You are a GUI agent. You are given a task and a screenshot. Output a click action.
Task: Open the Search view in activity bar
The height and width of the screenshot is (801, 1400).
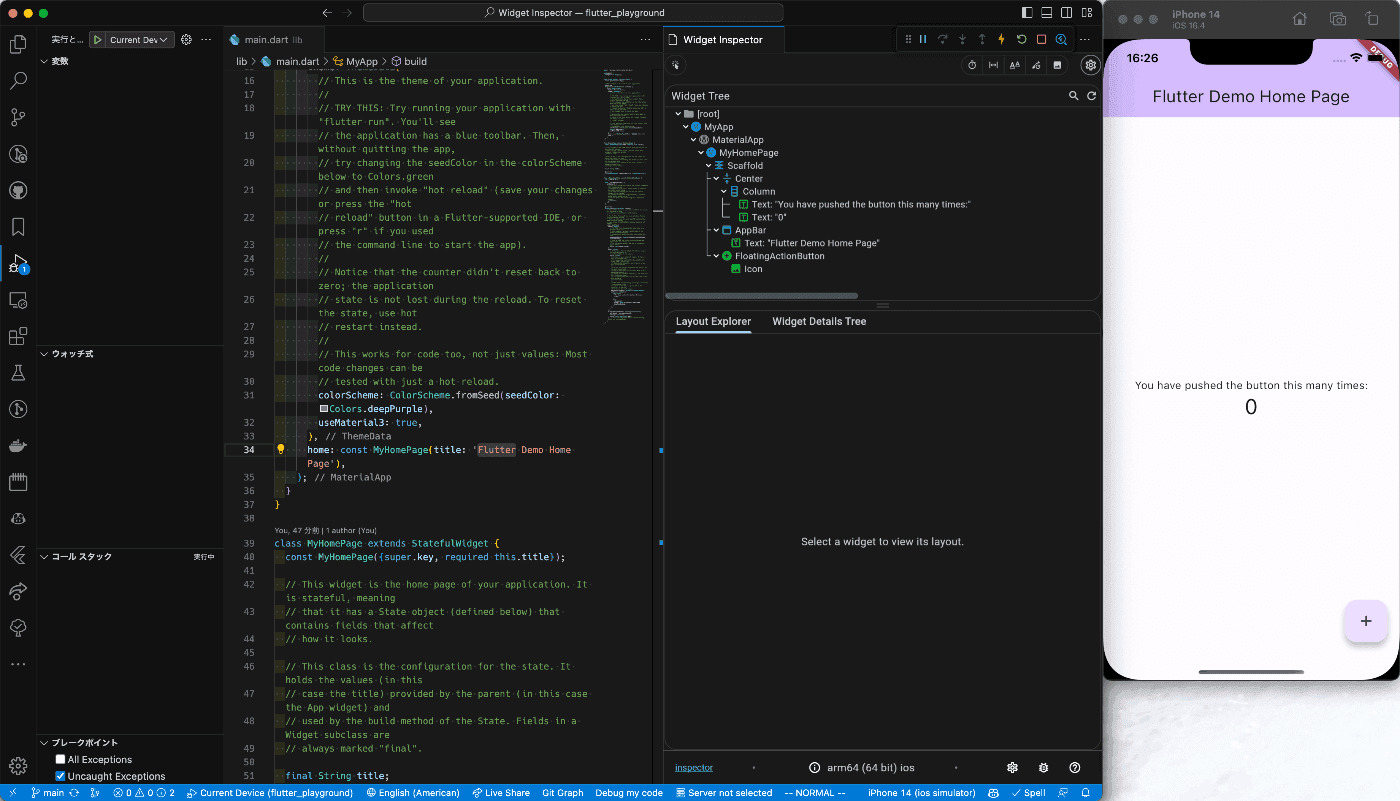(17, 81)
